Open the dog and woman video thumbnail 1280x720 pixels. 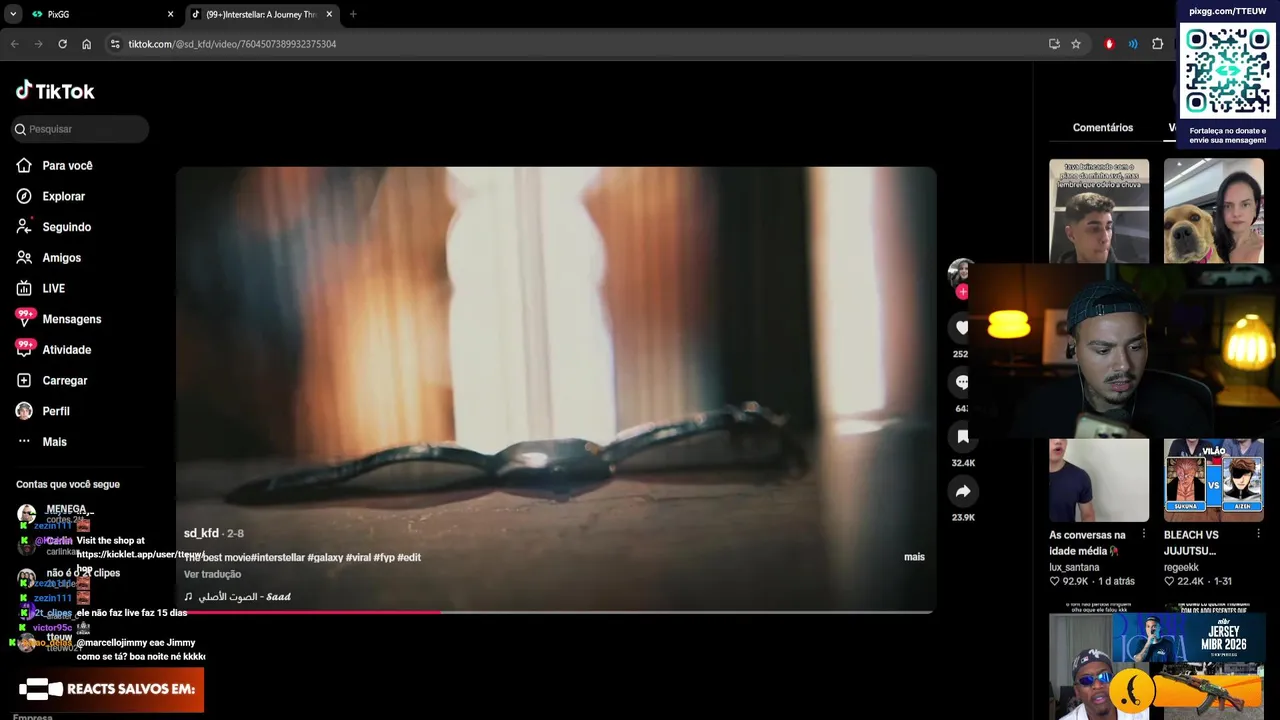pos(1213,211)
